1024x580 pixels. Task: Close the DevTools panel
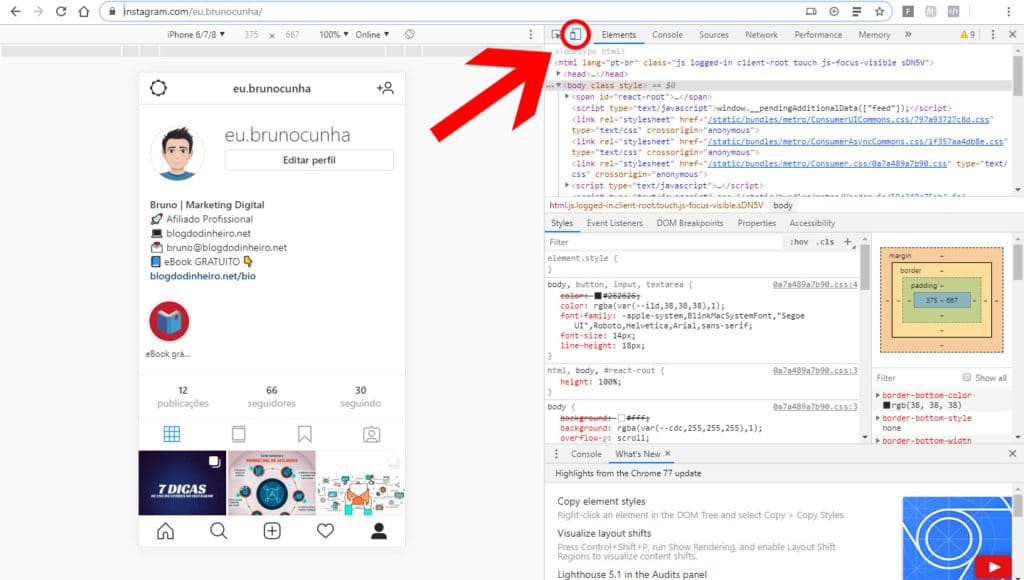click(x=1012, y=35)
